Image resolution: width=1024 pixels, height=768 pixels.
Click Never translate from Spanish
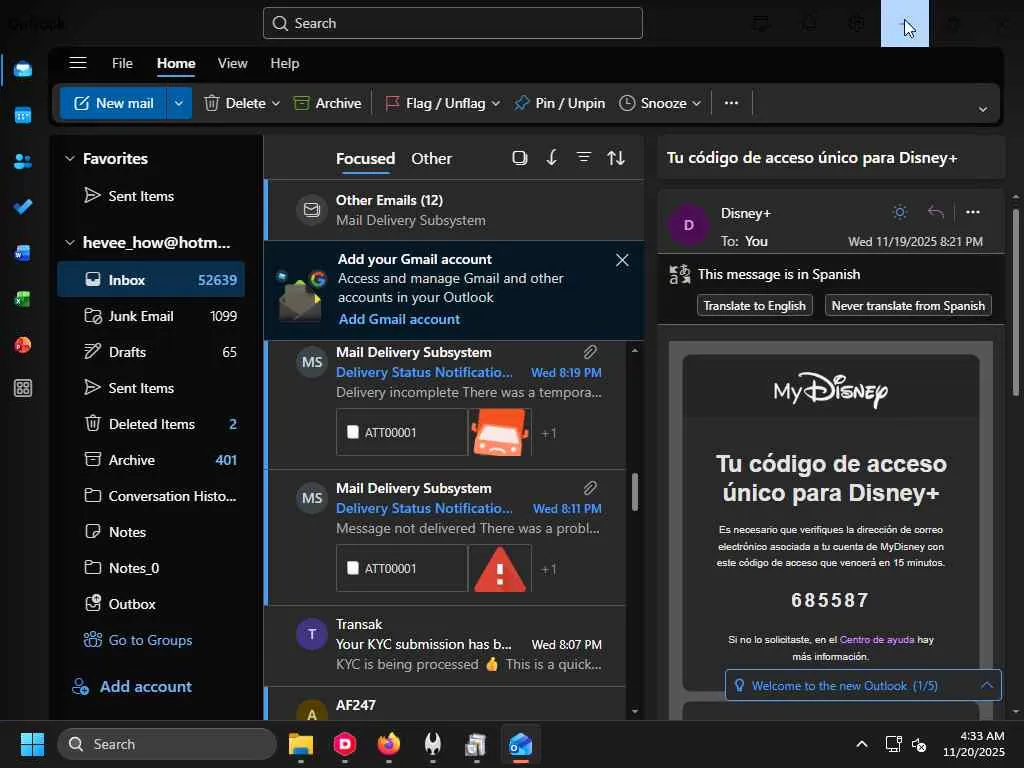tap(908, 306)
